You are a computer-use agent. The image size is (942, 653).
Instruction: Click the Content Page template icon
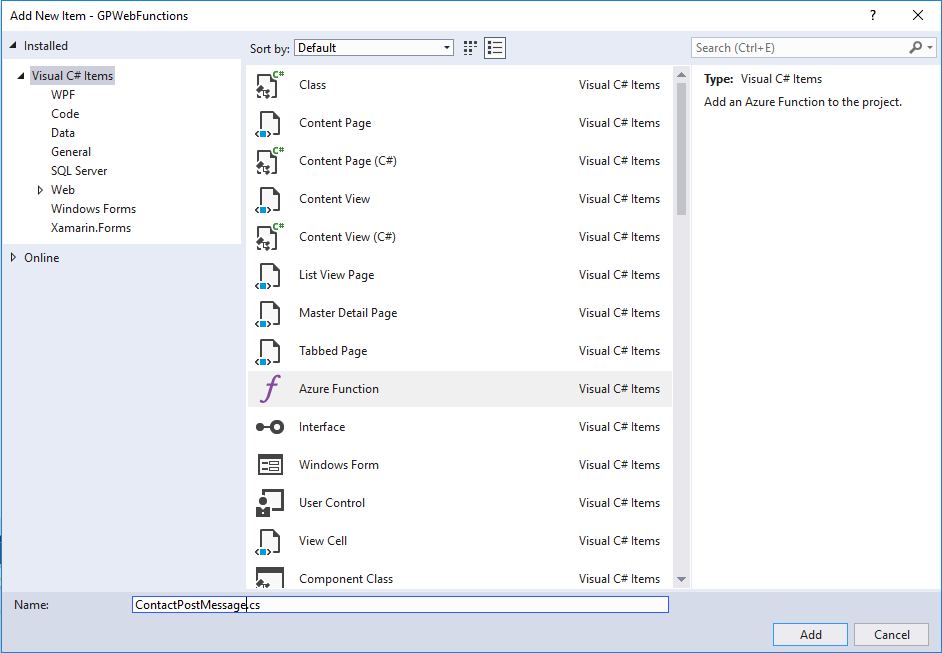tap(268, 123)
